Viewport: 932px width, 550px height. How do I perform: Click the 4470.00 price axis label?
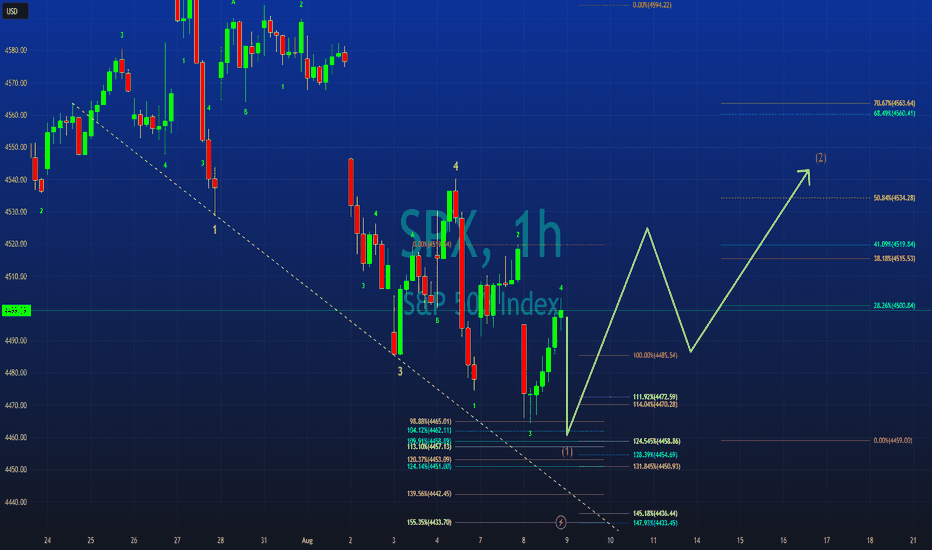[15, 406]
